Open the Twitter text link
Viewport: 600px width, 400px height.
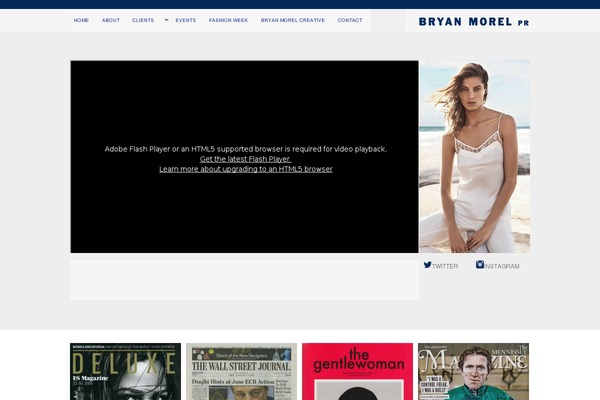coord(445,266)
